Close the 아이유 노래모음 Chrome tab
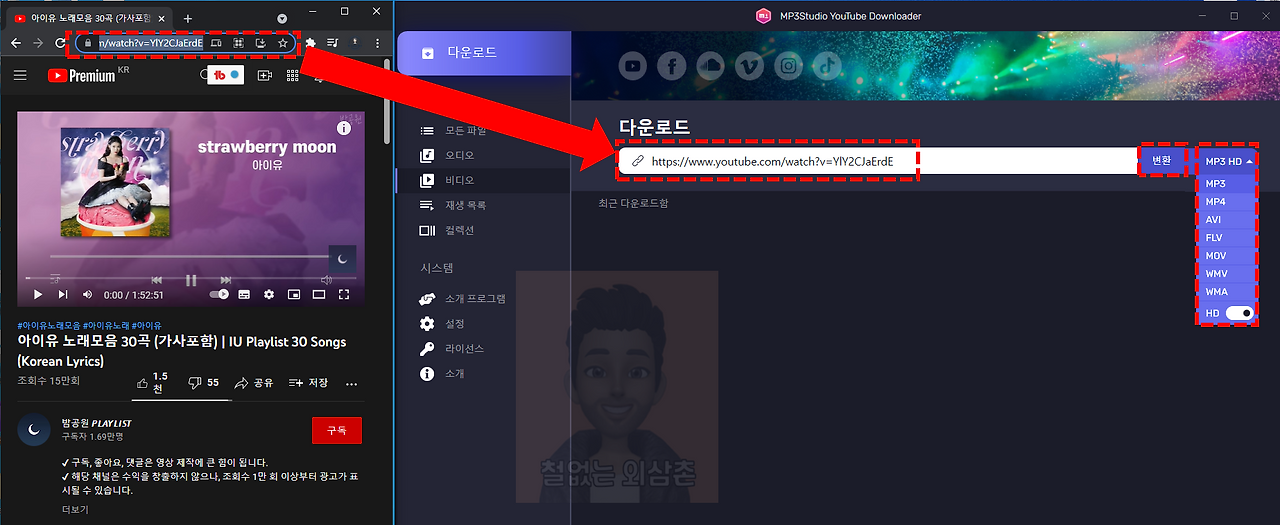1280x525 pixels. pyautogui.click(x=162, y=18)
